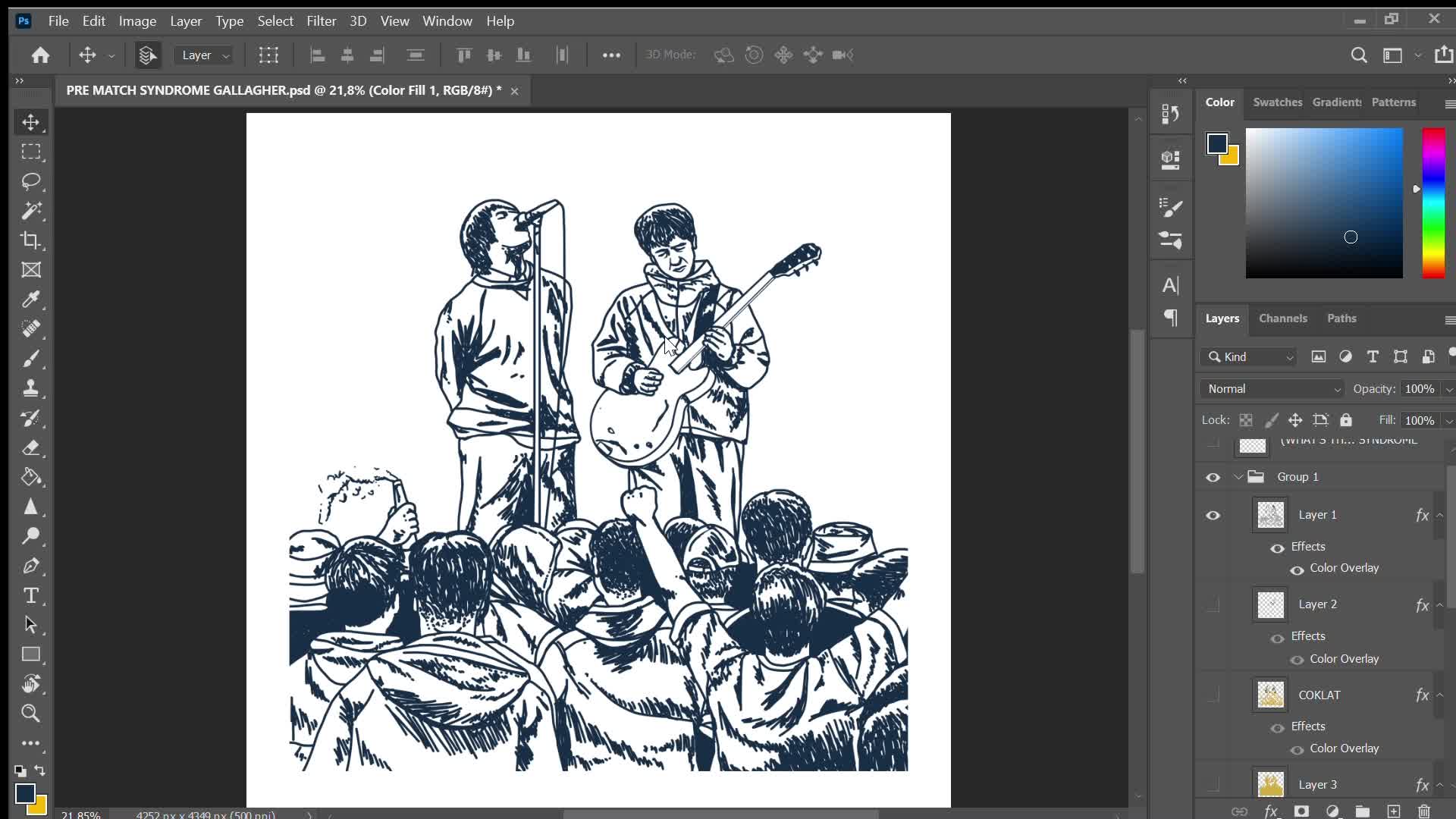Switch to the Channels tab

(x=1283, y=318)
